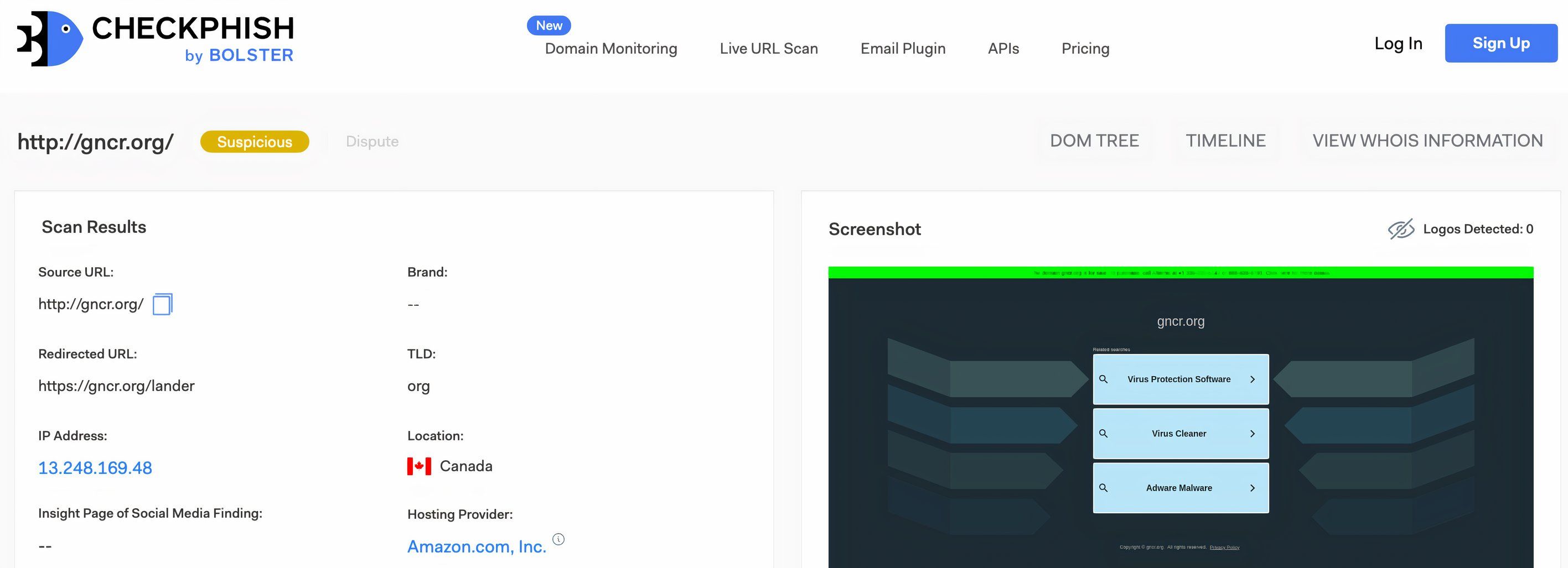
Task: Click the CheckPhish fish logo
Action: (50, 39)
